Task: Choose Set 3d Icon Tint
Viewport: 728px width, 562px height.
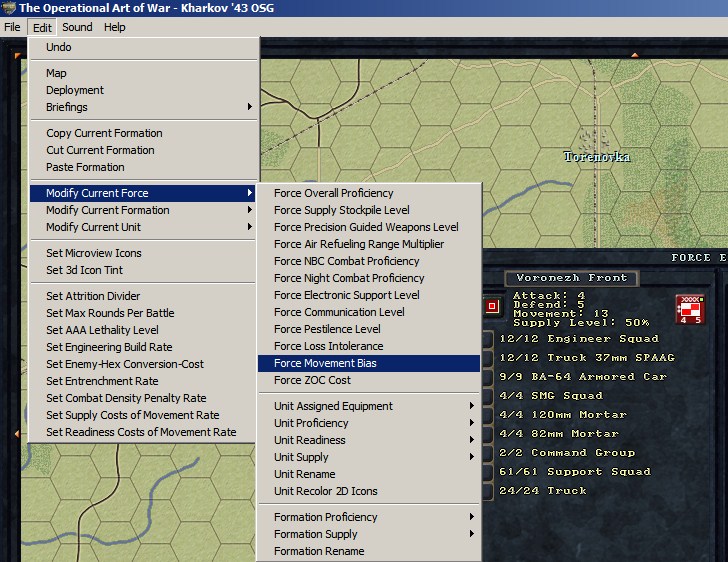Action: coord(143,270)
